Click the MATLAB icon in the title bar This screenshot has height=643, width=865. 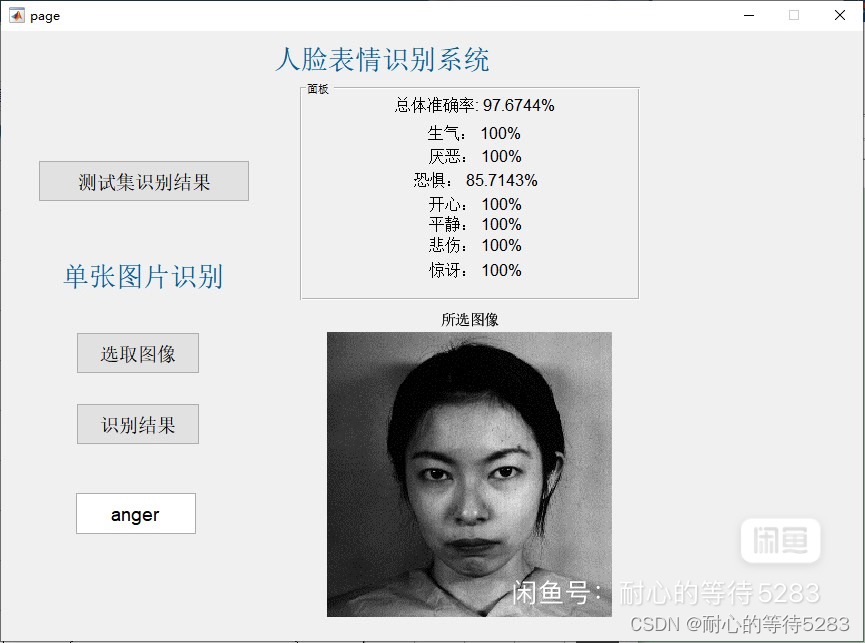pyautogui.click(x=17, y=15)
